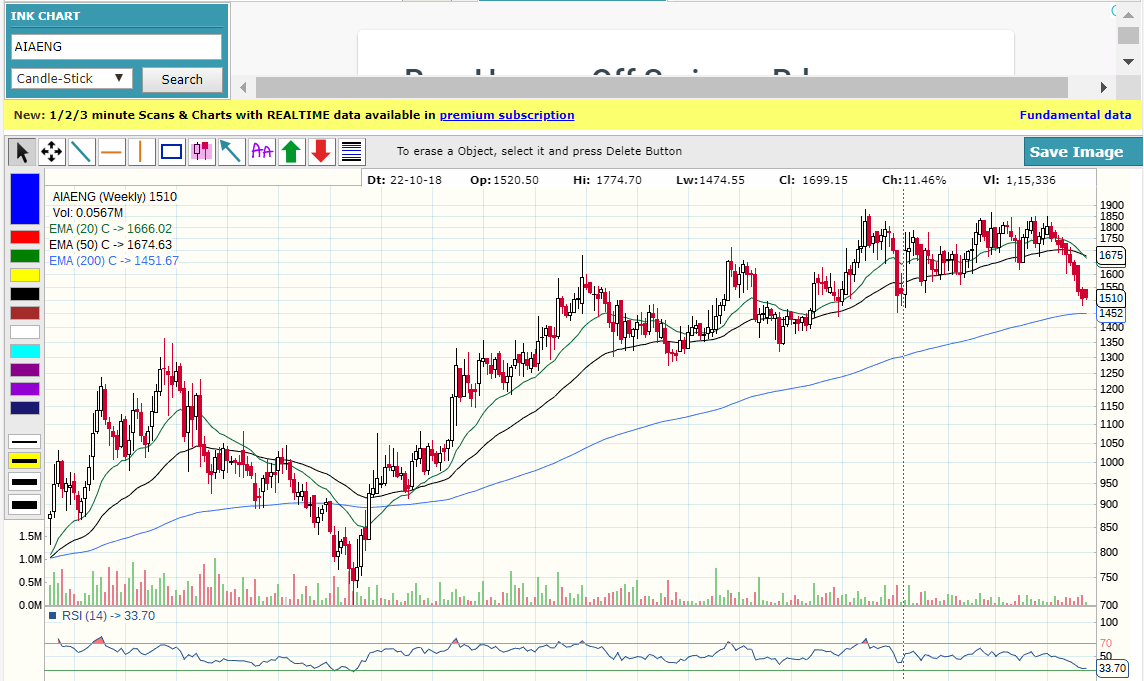Select the stacked parallel lines tool
Screen dimensions: 1144x681
(351, 152)
